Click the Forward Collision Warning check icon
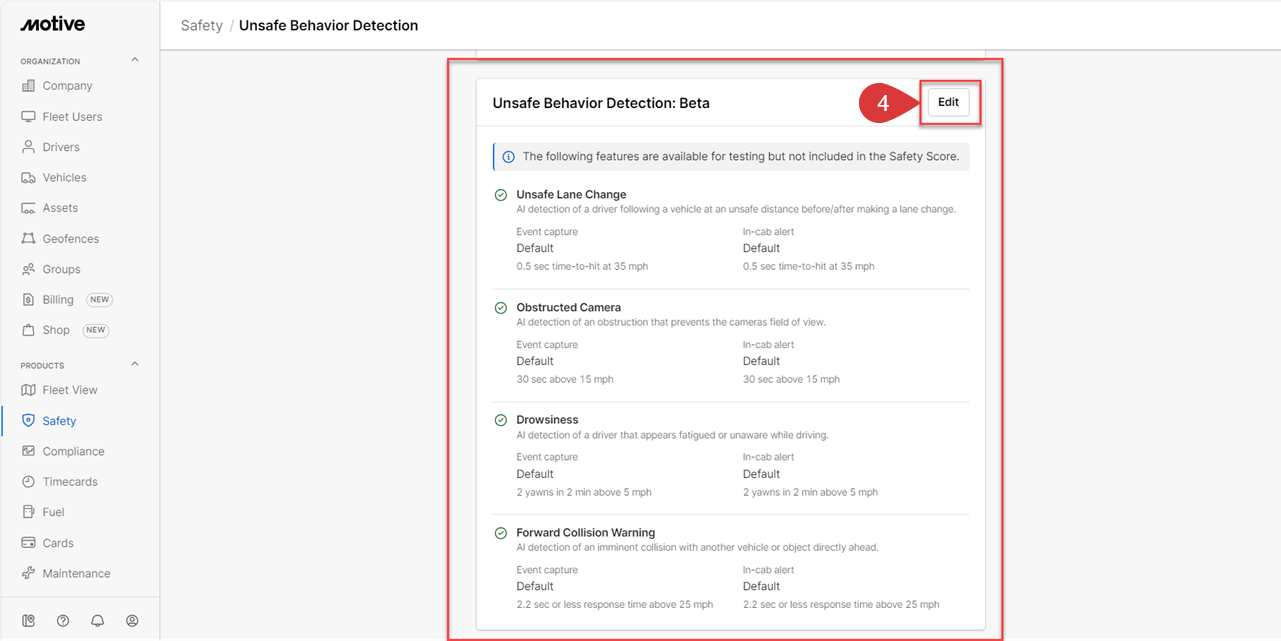The height and width of the screenshot is (641, 1281). tap(501, 533)
